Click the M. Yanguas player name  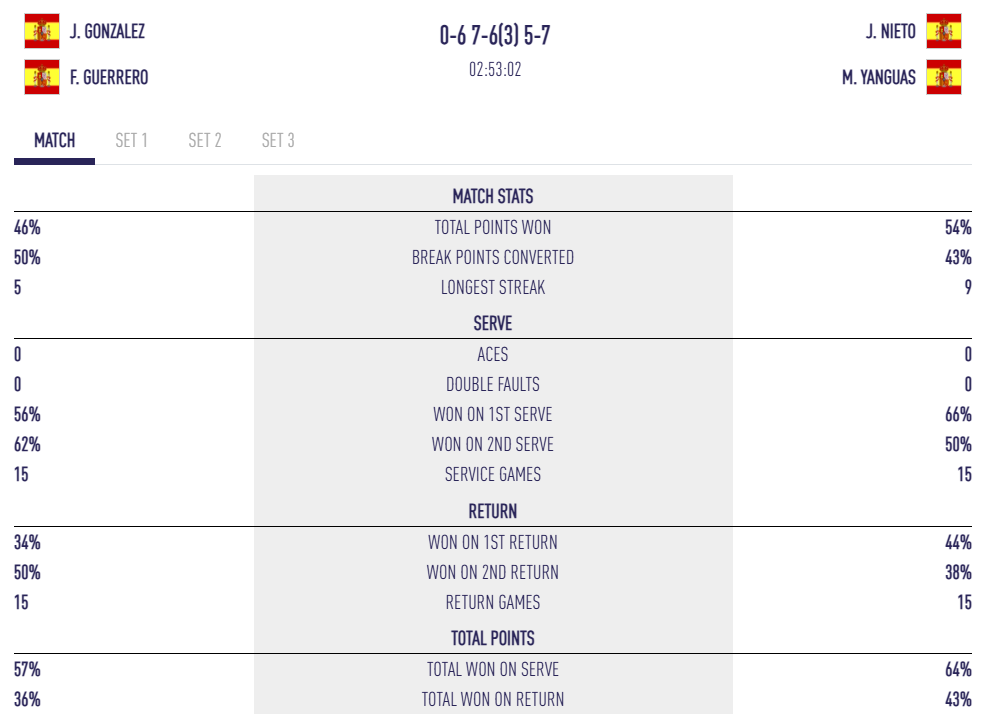point(879,77)
